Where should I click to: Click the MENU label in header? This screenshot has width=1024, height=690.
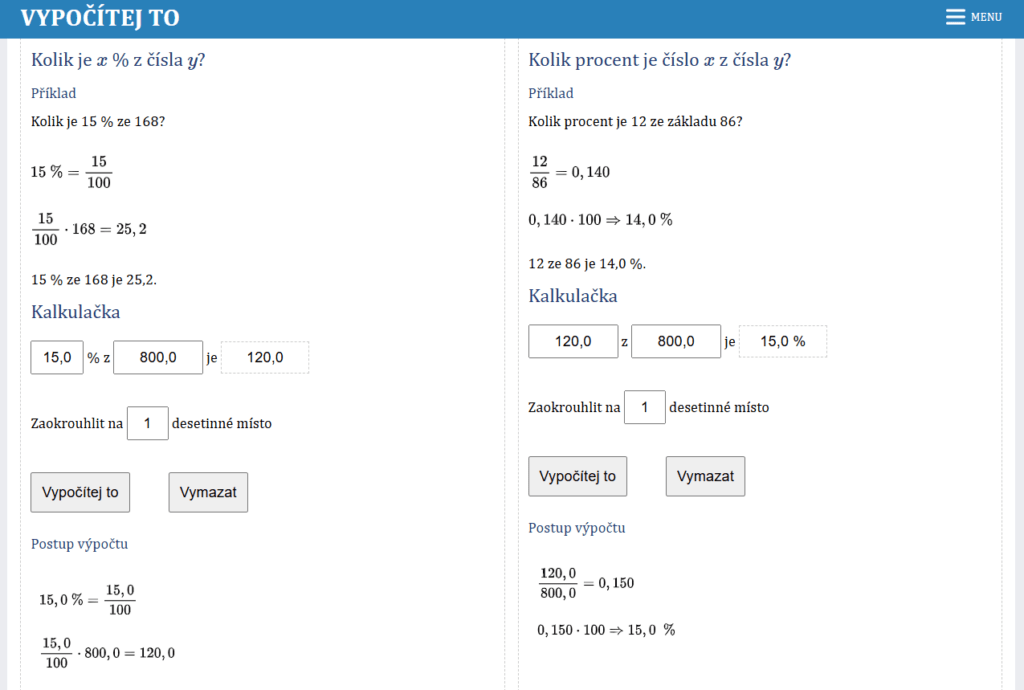coord(986,17)
